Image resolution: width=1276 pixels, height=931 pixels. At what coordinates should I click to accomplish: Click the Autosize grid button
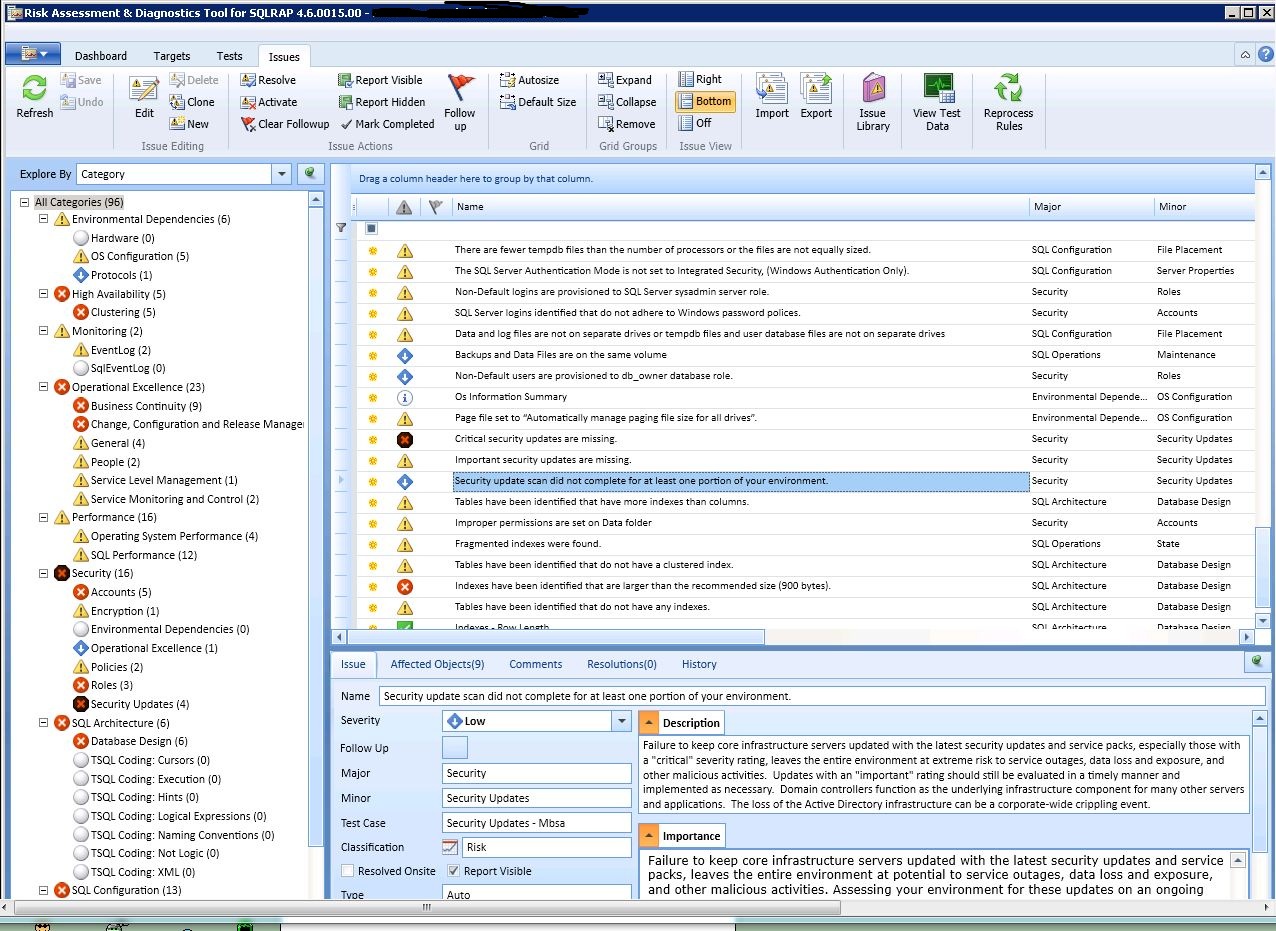[x=530, y=80]
